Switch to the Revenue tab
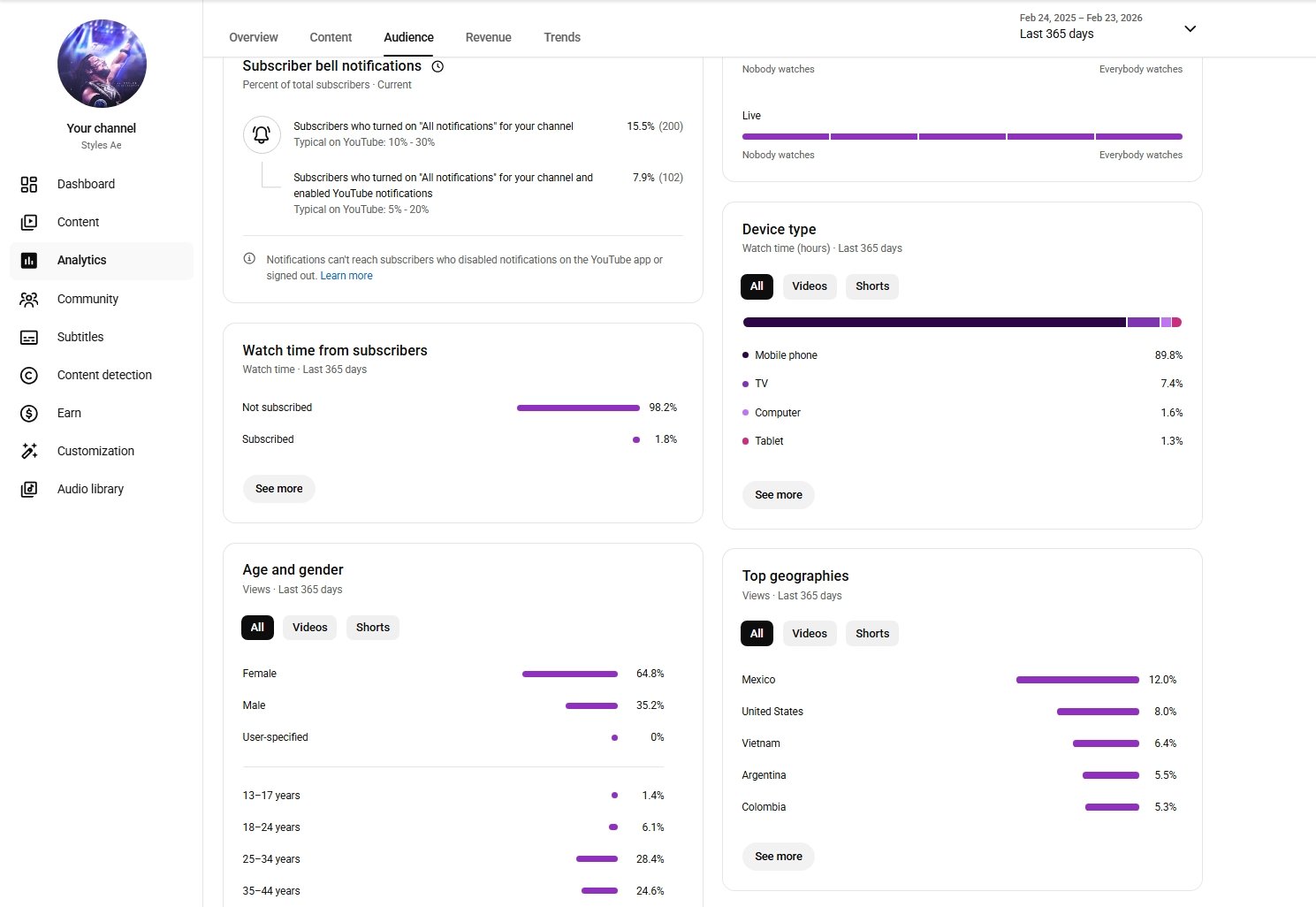 488,37
